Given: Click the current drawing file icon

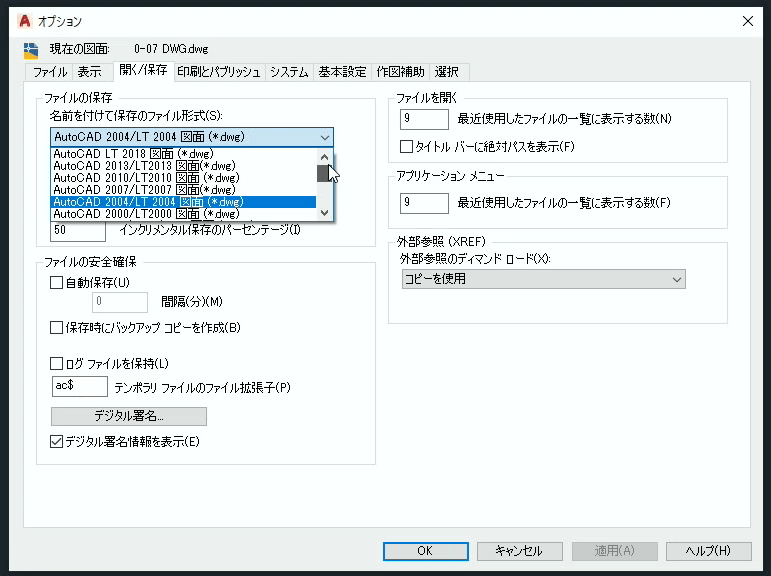Looking at the screenshot, I should (x=30, y=50).
